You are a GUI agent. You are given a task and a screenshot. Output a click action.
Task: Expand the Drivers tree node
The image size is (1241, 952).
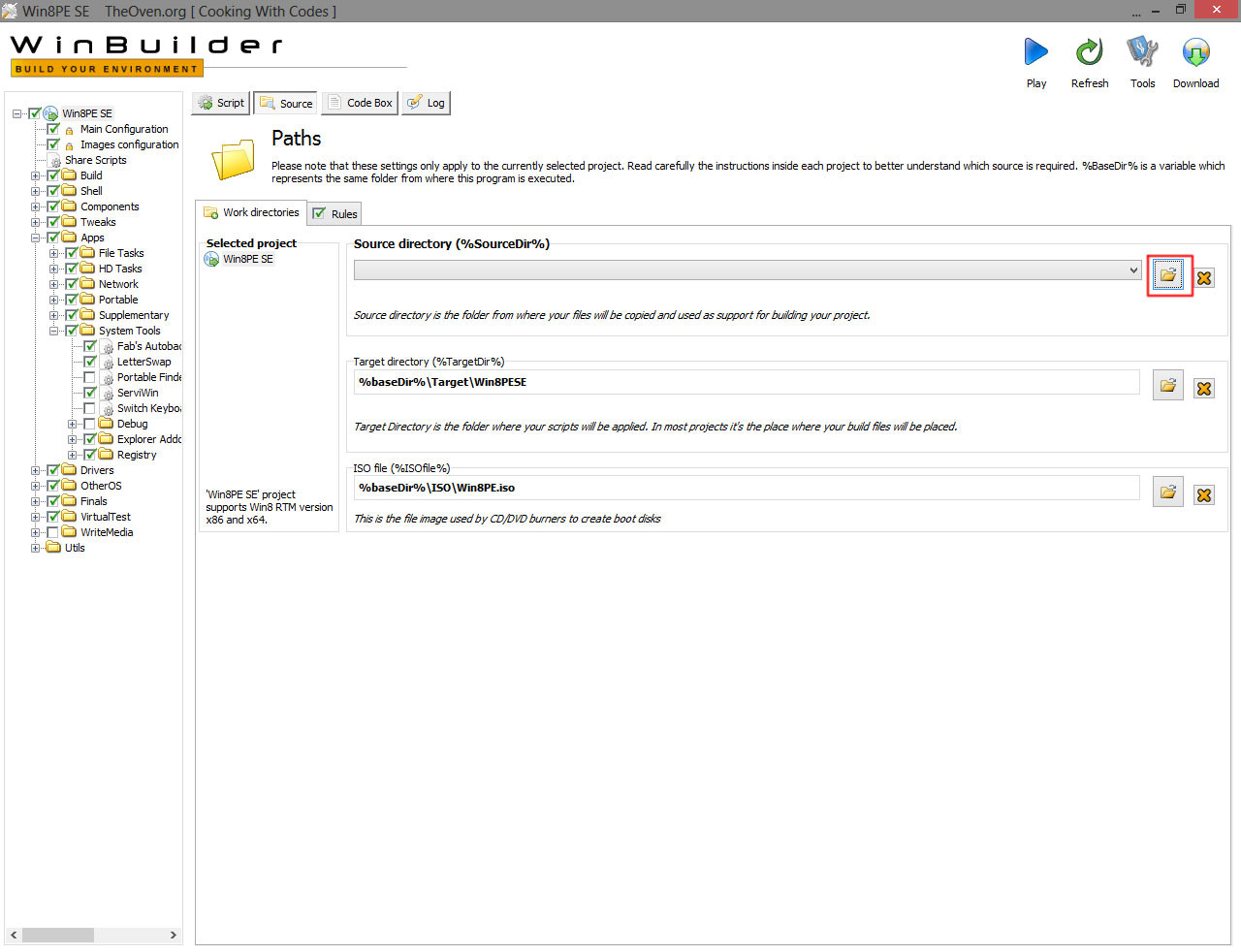point(36,470)
